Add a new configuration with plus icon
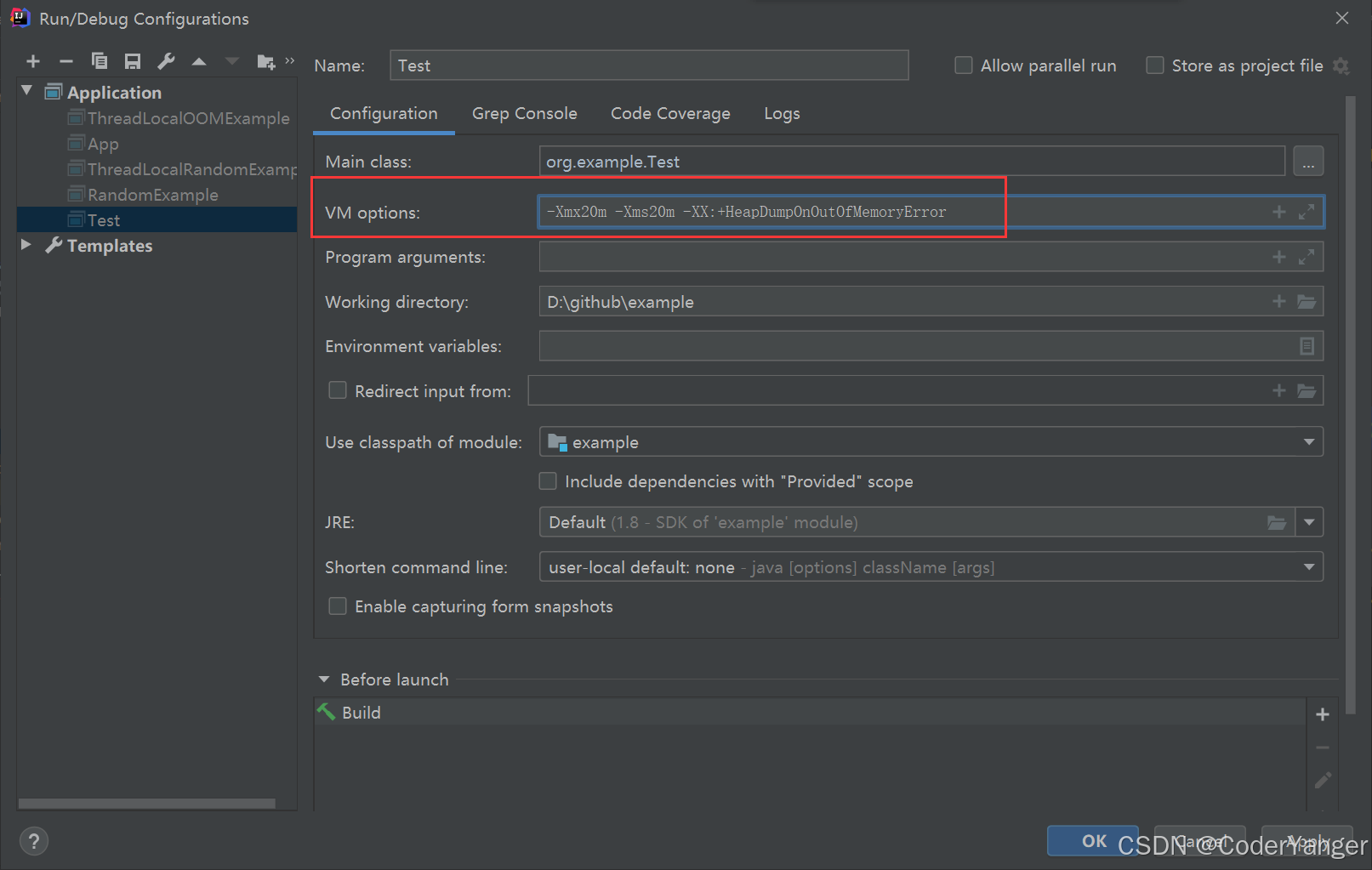This screenshot has height=870, width=1372. 33,61
